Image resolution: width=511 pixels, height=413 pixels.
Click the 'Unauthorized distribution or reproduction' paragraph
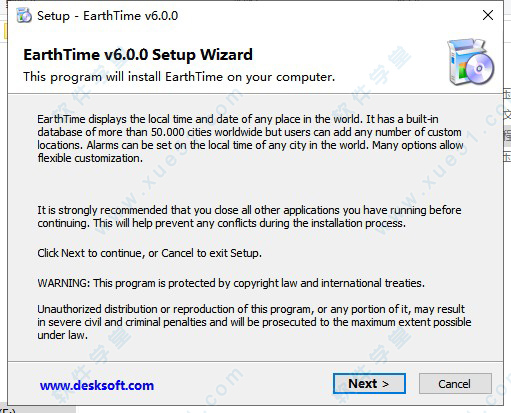[254, 322]
